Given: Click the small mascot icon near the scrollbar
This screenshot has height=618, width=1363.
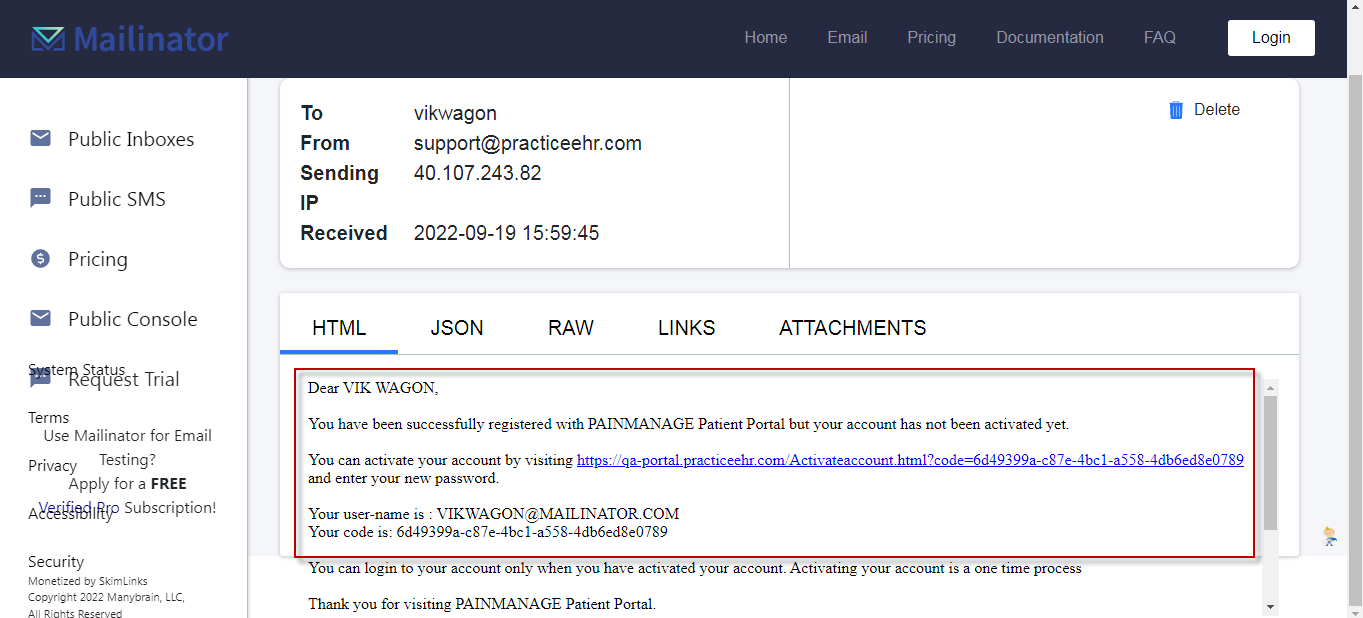Looking at the screenshot, I should [x=1330, y=536].
